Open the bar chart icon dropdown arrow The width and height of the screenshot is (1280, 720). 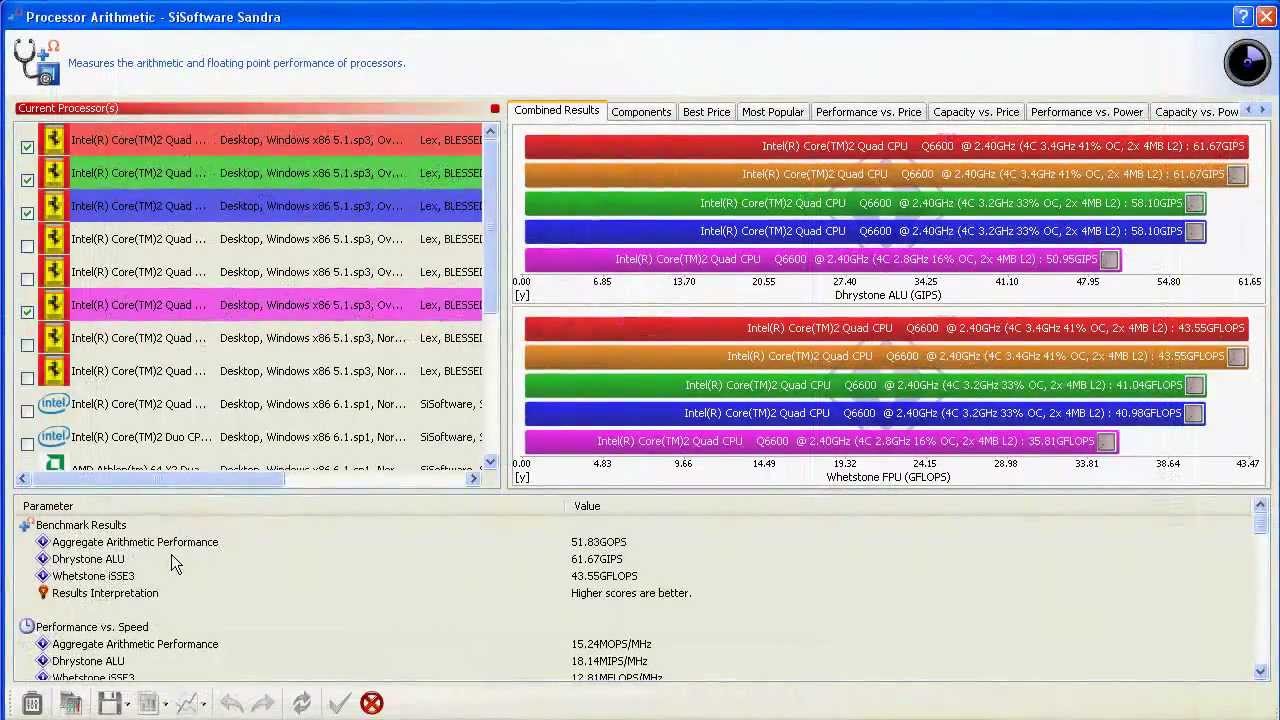[165, 704]
